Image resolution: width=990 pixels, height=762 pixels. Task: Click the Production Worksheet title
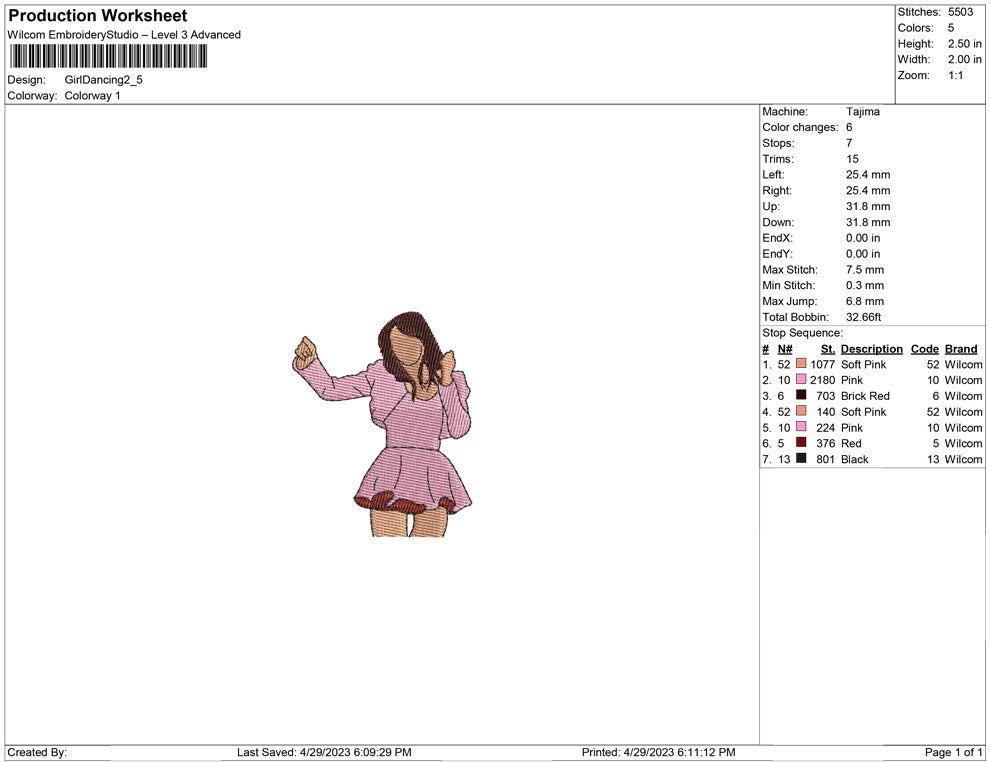click(98, 16)
